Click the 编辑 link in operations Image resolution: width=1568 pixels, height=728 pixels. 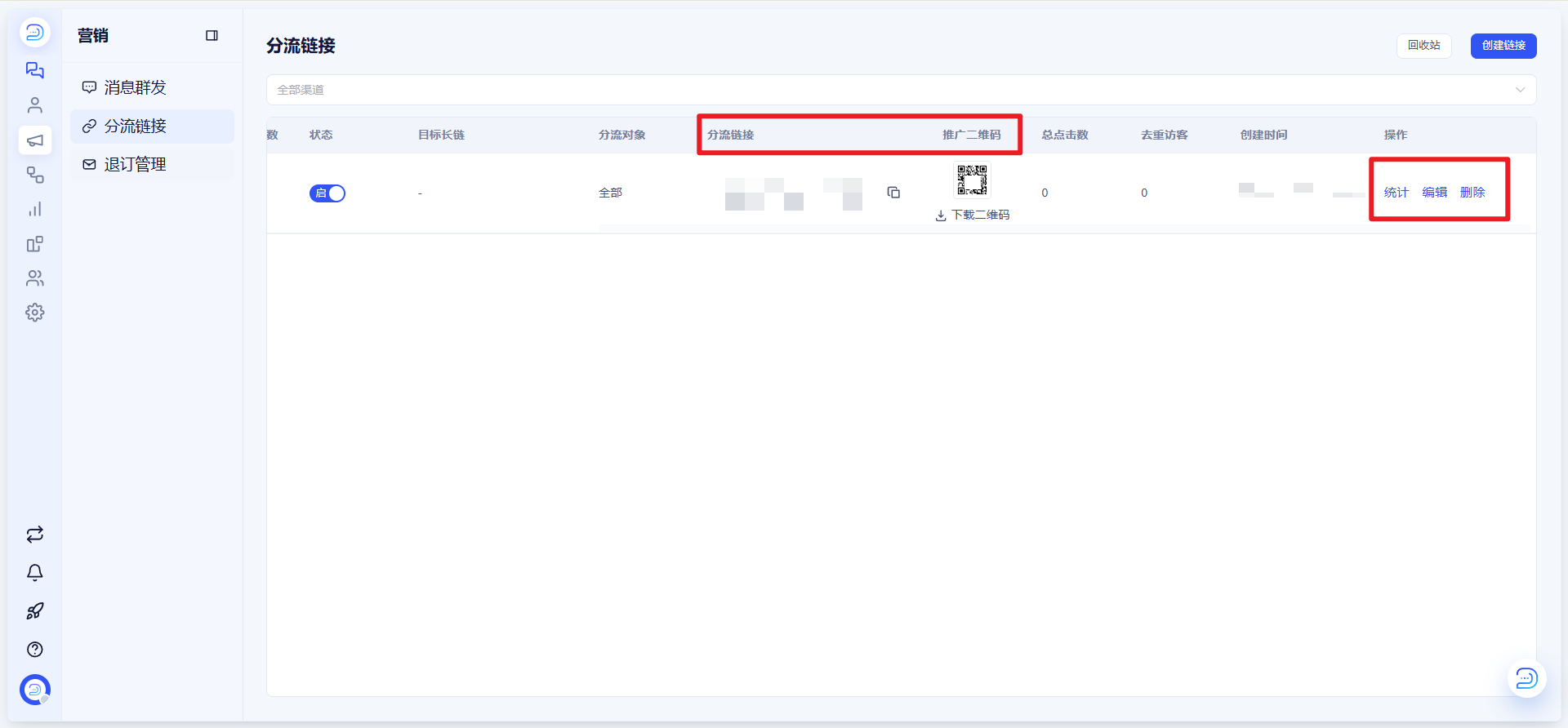pyautogui.click(x=1434, y=193)
